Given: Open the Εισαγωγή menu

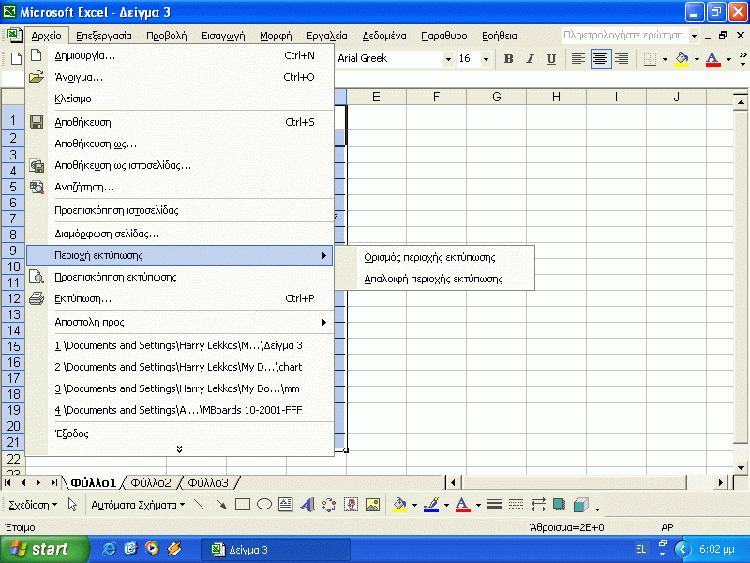Looking at the screenshot, I should 223,35.
